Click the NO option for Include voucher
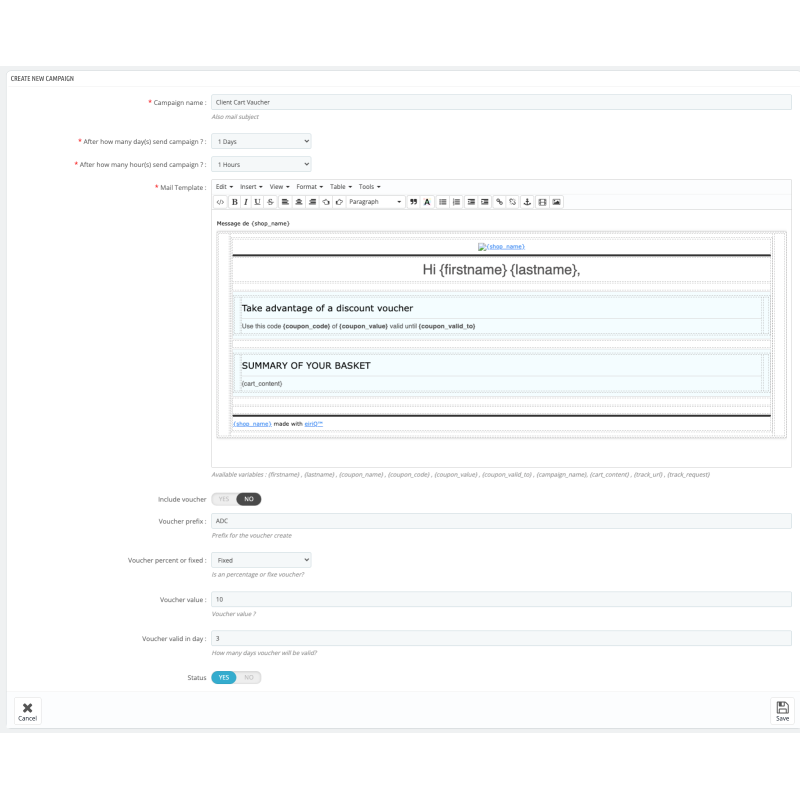Screen dimensions: 800x800 249,499
